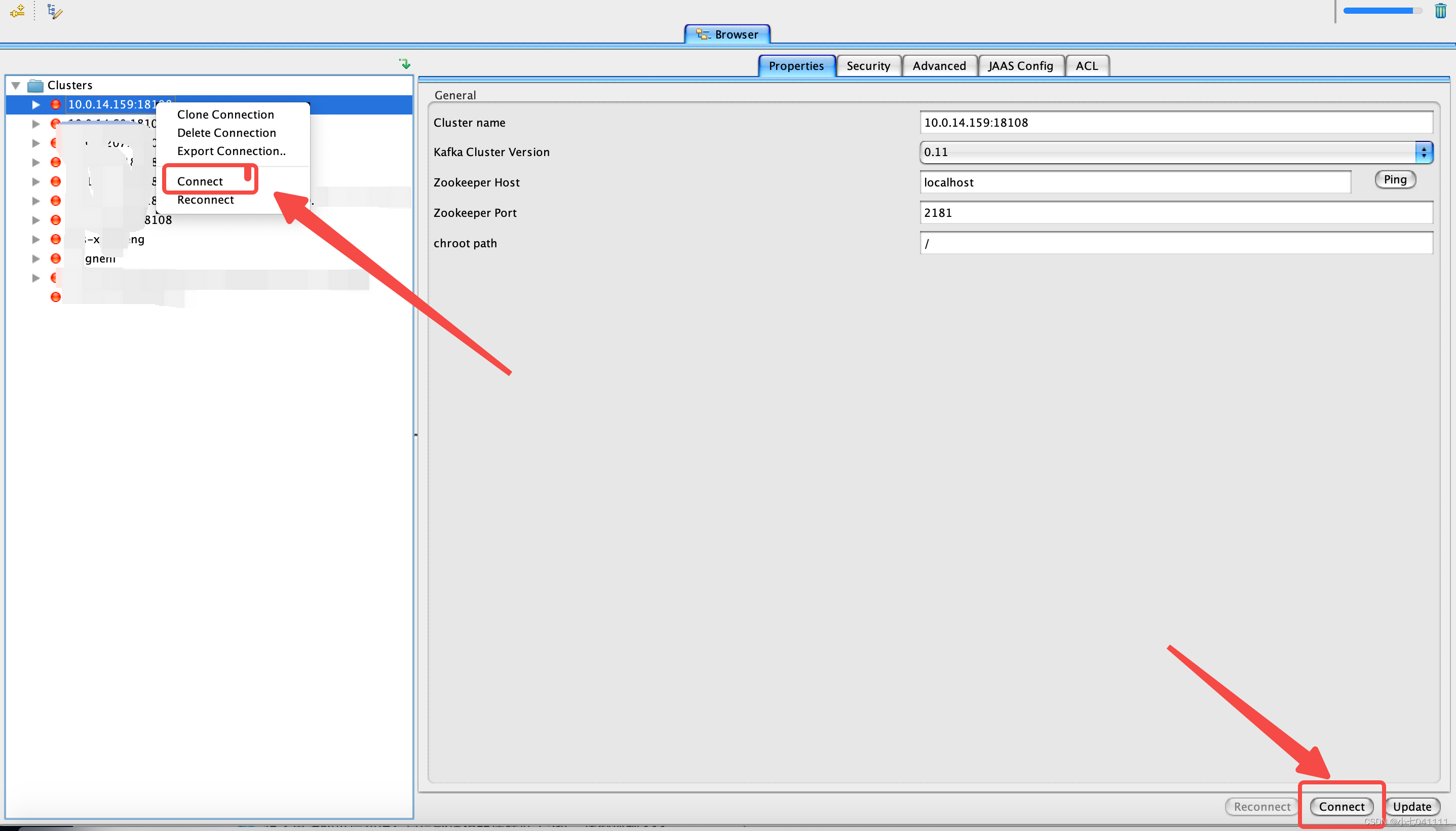Image resolution: width=1456 pixels, height=831 pixels.
Task: Select the 10.0.14.159:18108 tree row
Action: [x=209, y=104]
